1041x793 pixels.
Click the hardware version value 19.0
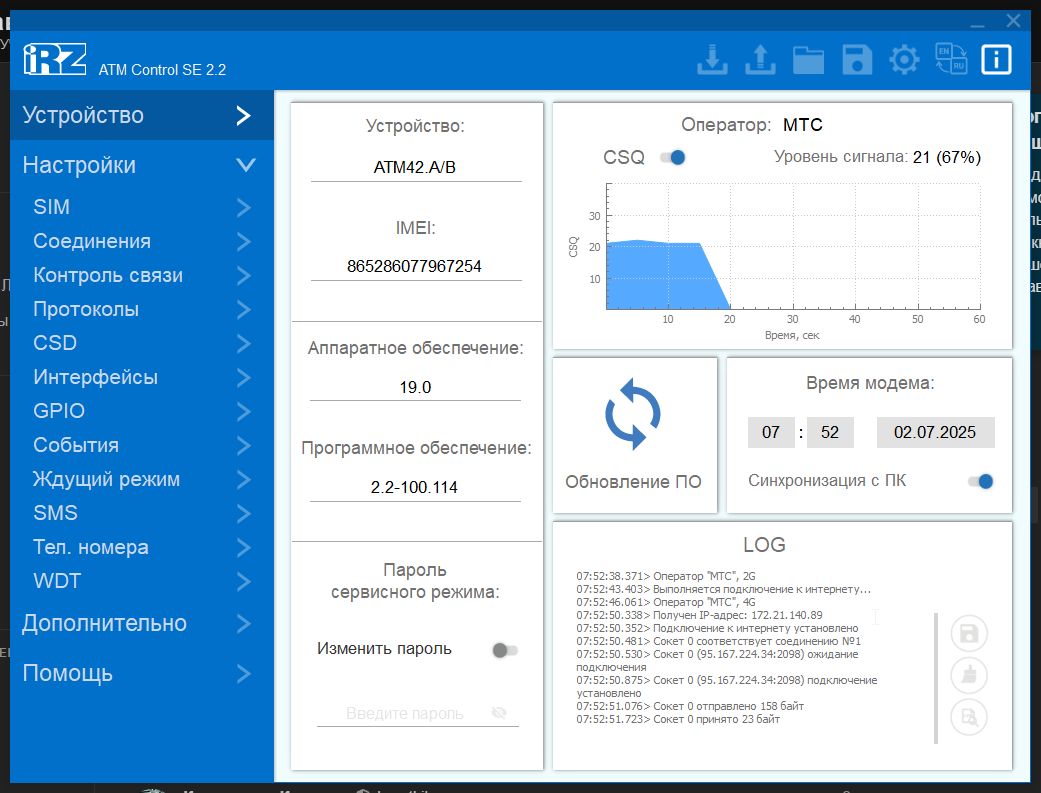click(x=415, y=387)
